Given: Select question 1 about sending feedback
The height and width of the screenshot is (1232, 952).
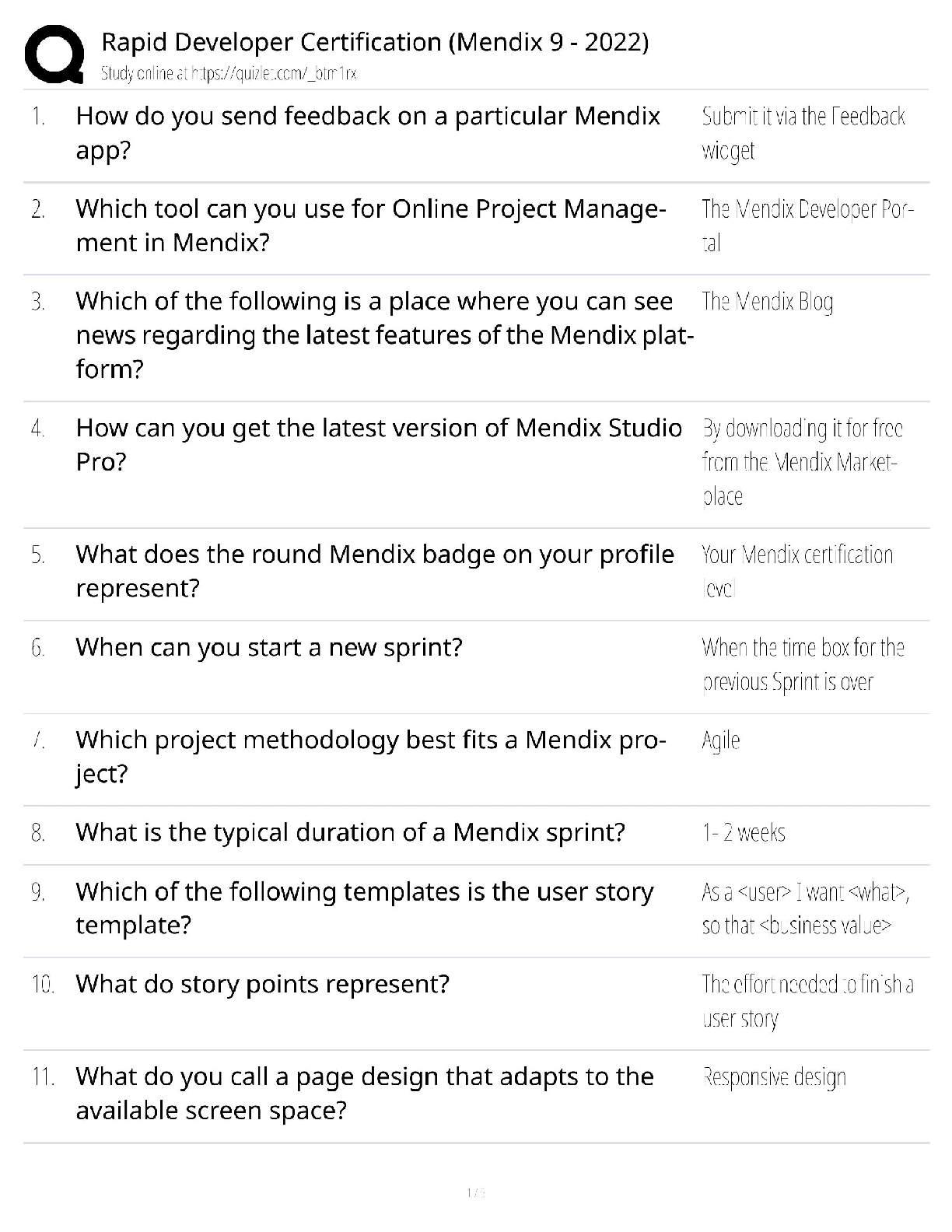Looking at the screenshot, I should (x=368, y=133).
